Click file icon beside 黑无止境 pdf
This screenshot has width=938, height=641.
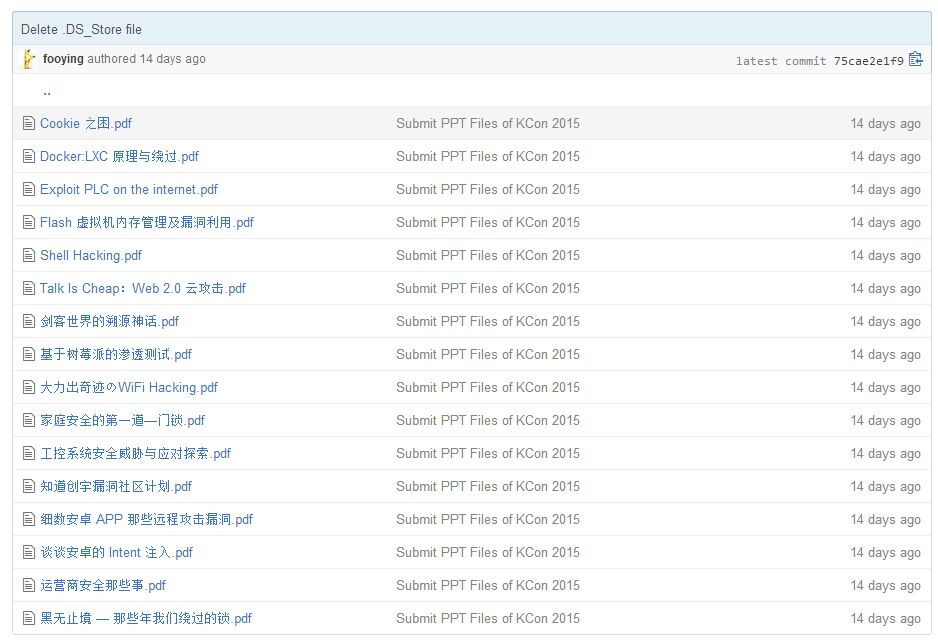(28, 618)
